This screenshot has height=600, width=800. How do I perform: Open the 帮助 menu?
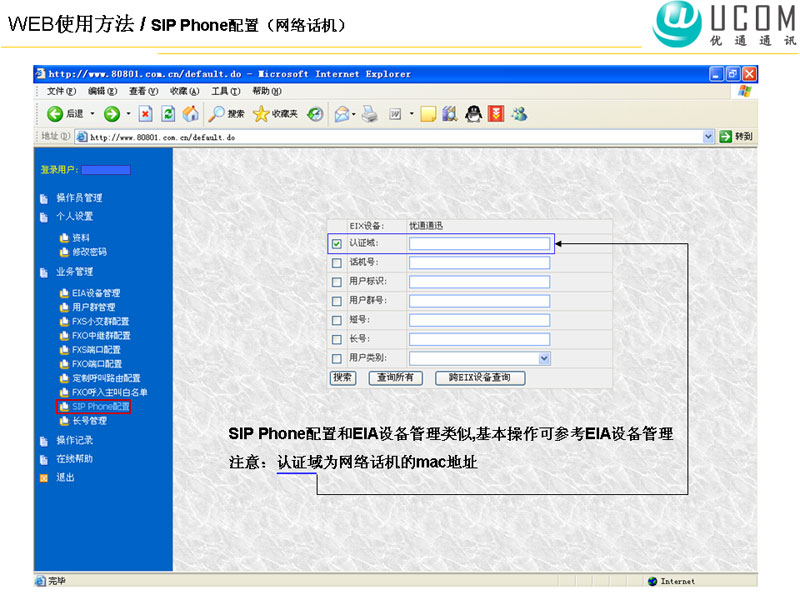267,91
